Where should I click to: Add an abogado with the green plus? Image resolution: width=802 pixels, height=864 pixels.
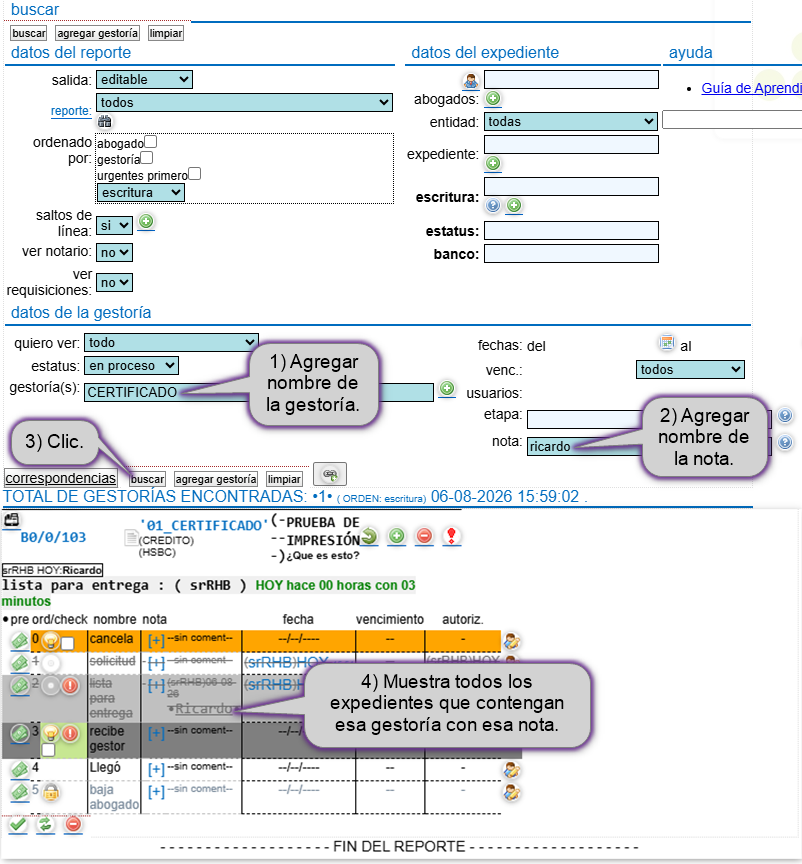coord(493,99)
